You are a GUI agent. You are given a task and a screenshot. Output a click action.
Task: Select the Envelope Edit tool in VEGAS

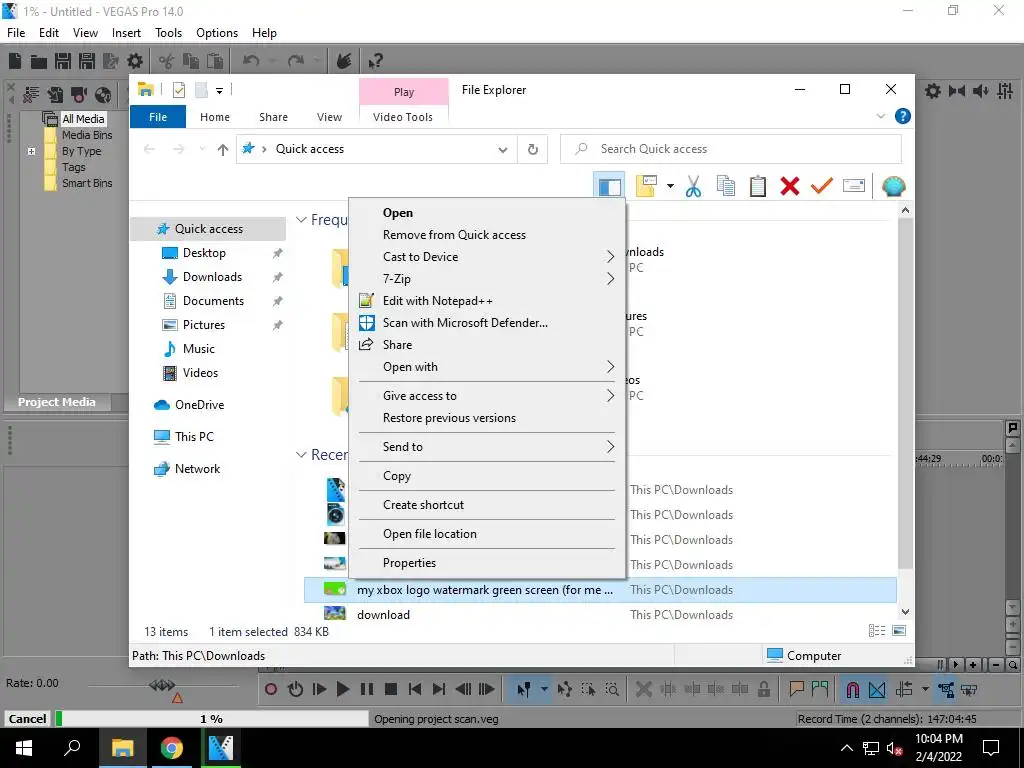564,689
